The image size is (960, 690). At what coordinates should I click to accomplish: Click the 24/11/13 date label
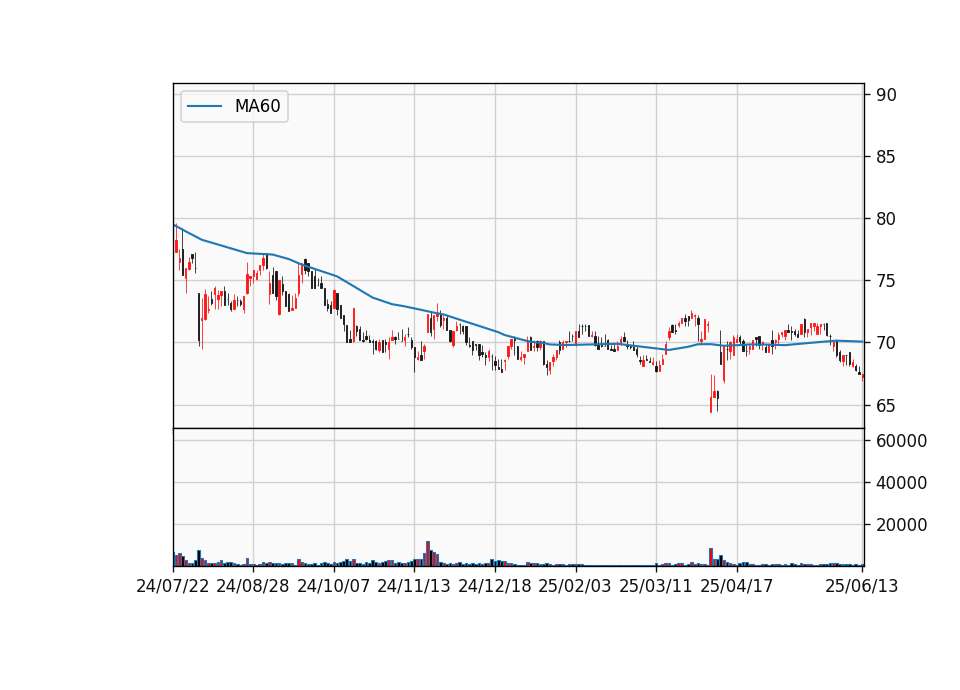pos(414,587)
